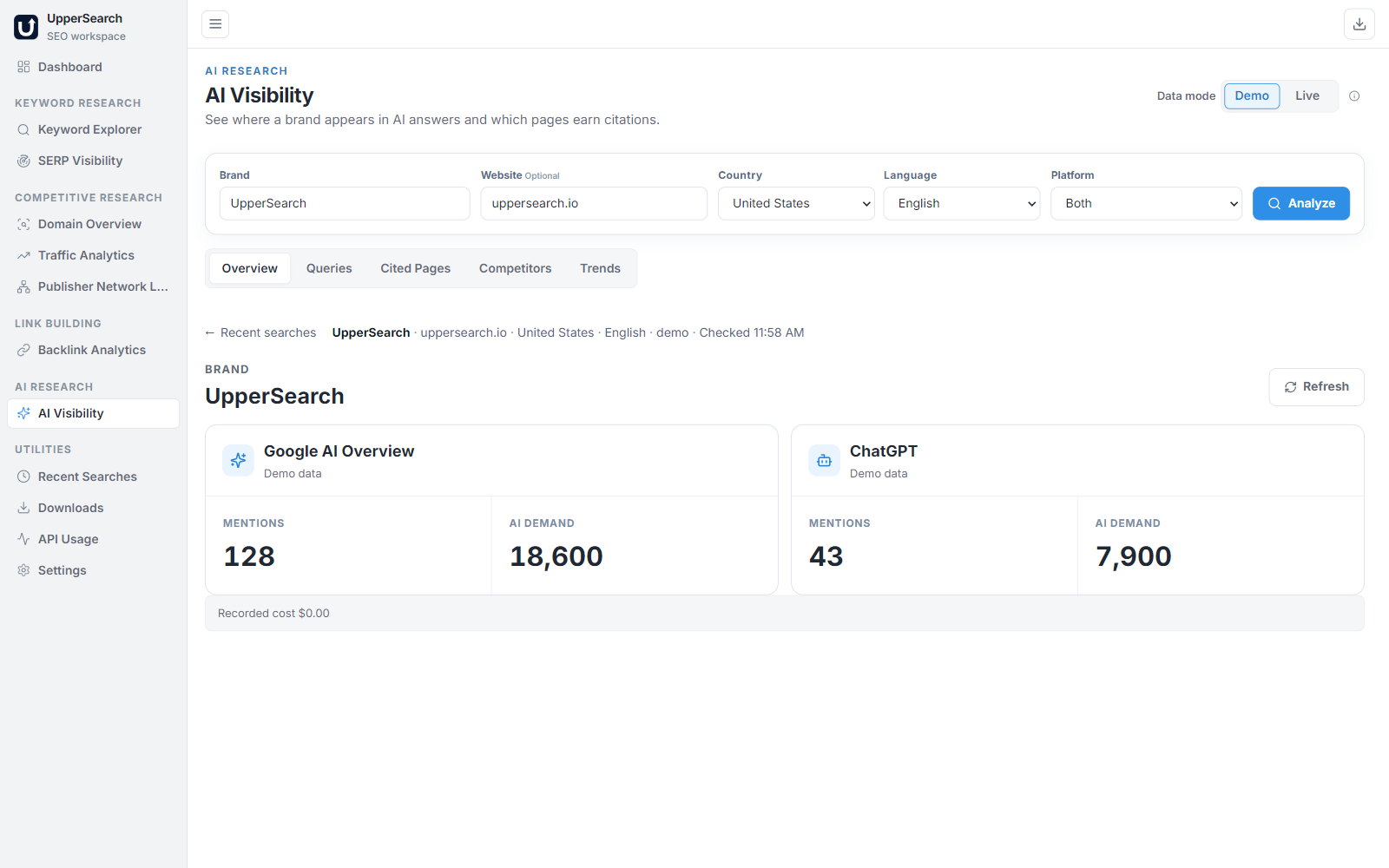Click the Dashboard grid icon

(x=23, y=67)
